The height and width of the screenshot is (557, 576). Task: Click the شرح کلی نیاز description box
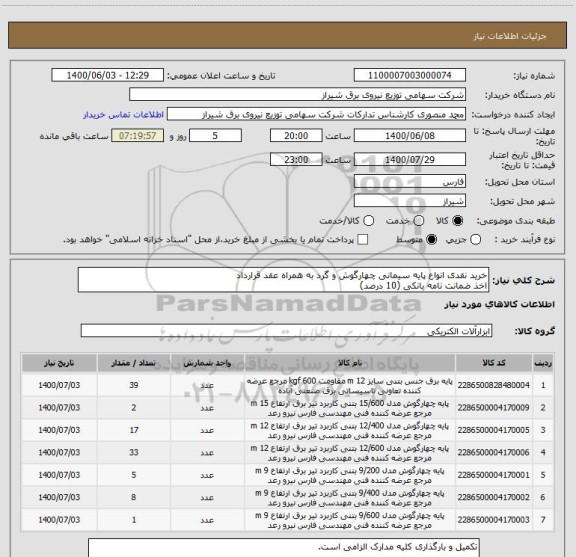point(283,280)
